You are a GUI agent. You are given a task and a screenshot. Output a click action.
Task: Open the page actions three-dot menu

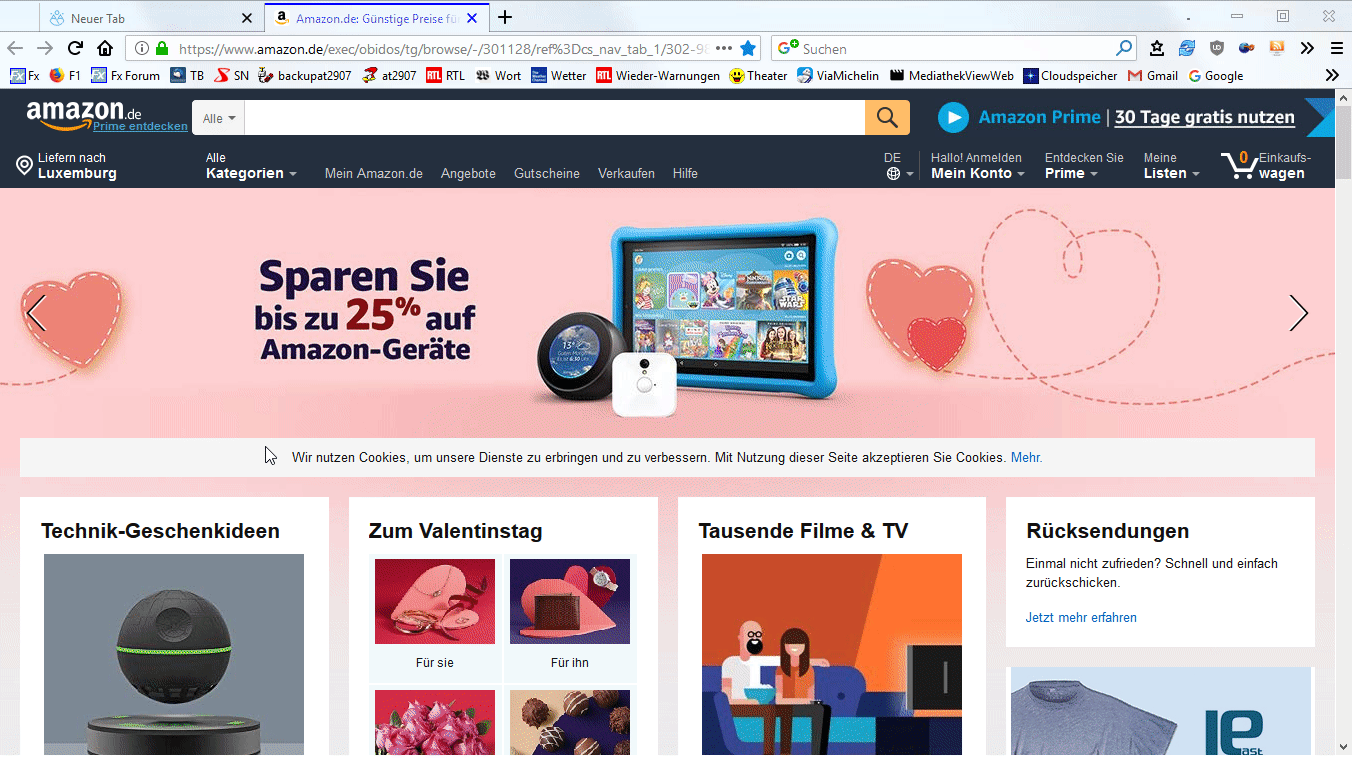724,48
